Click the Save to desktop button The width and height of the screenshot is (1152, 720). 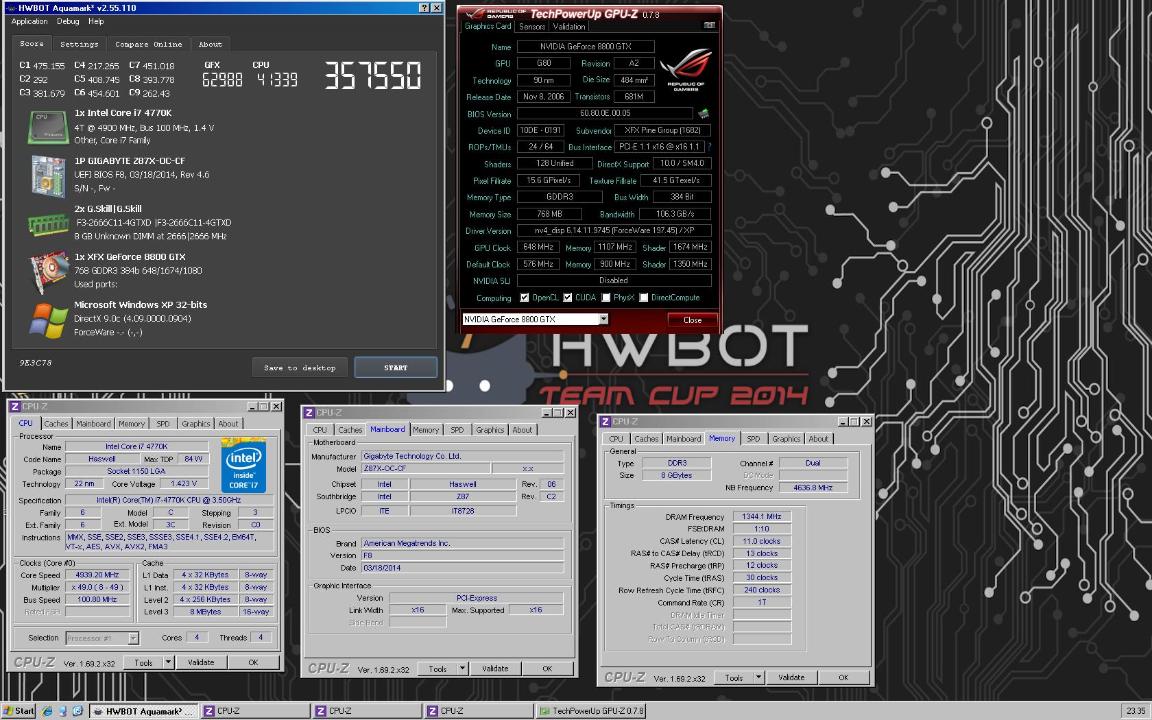pos(300,367)
